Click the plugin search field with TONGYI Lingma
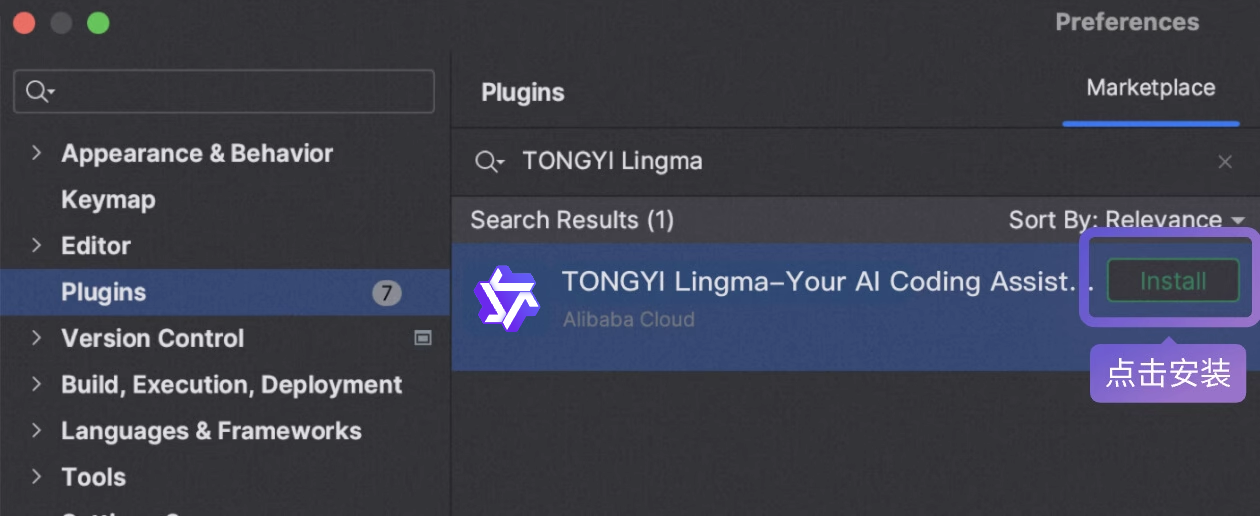 pyautogui.click(x=850, y=162)
